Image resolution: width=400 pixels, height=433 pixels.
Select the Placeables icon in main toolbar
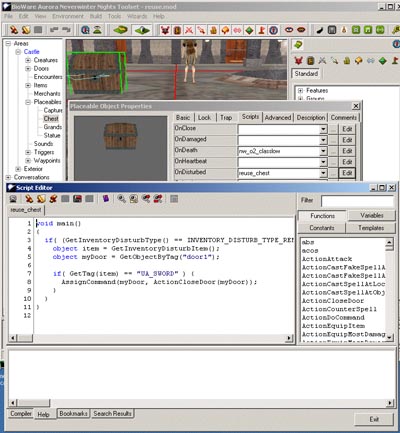point(225,30)
